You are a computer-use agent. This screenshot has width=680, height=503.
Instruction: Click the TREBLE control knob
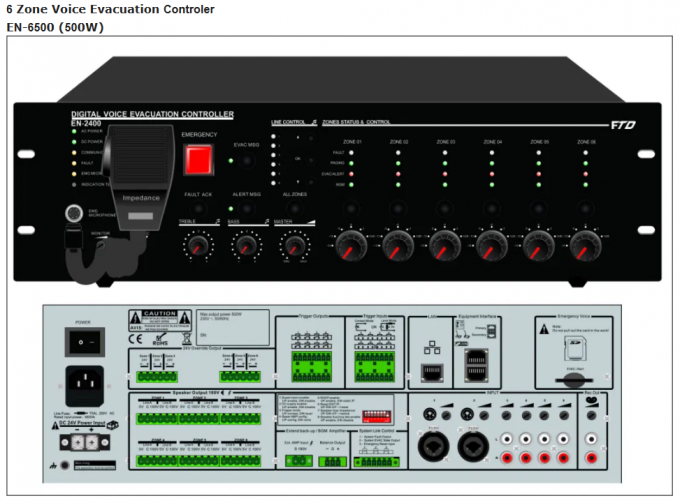click(x=194, y=245)
